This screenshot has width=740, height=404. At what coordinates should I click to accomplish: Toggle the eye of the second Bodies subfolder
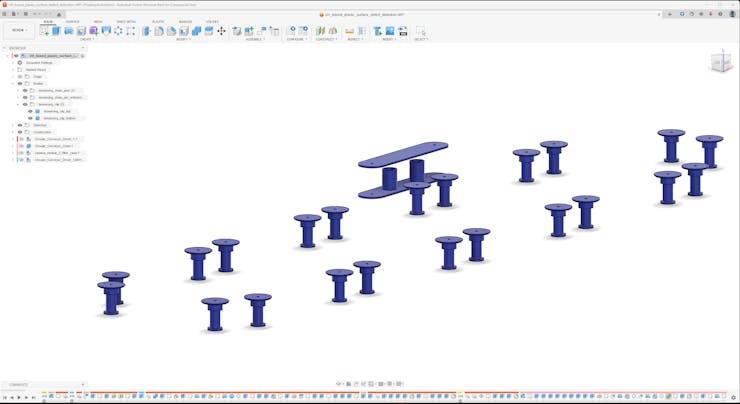[x=25, y=97]
